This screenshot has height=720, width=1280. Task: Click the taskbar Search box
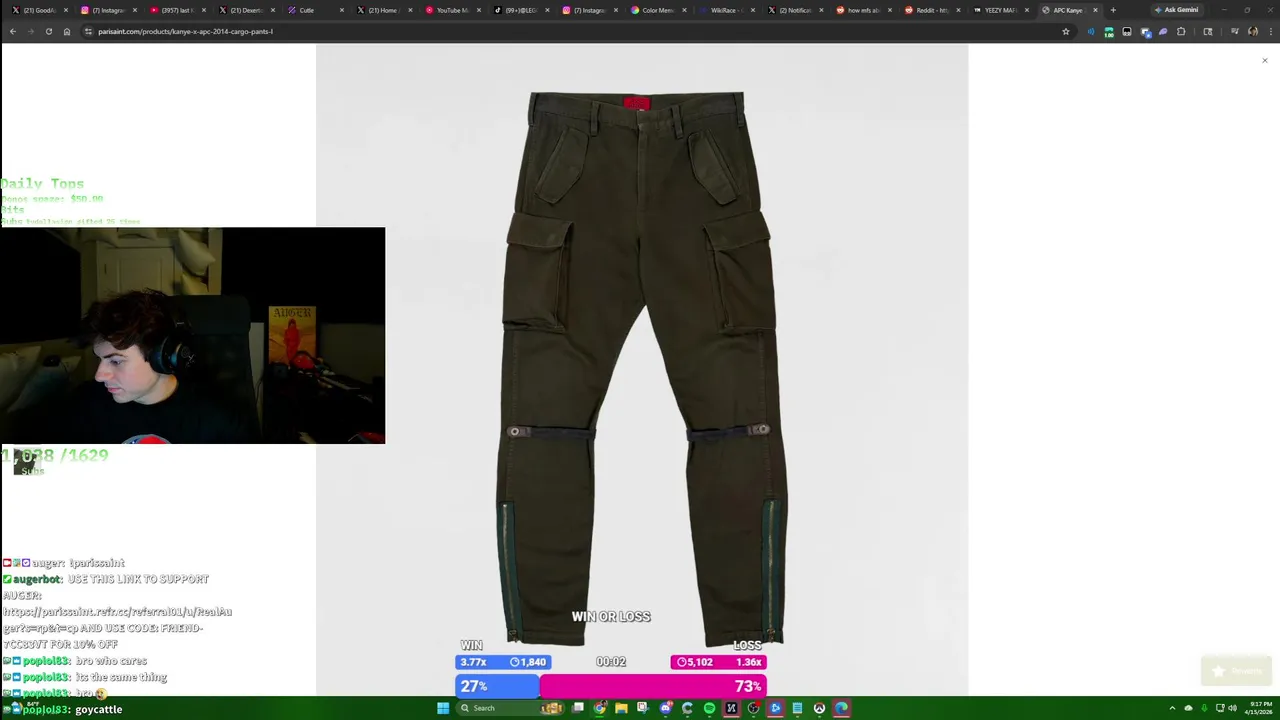click(x=510, y=708)
